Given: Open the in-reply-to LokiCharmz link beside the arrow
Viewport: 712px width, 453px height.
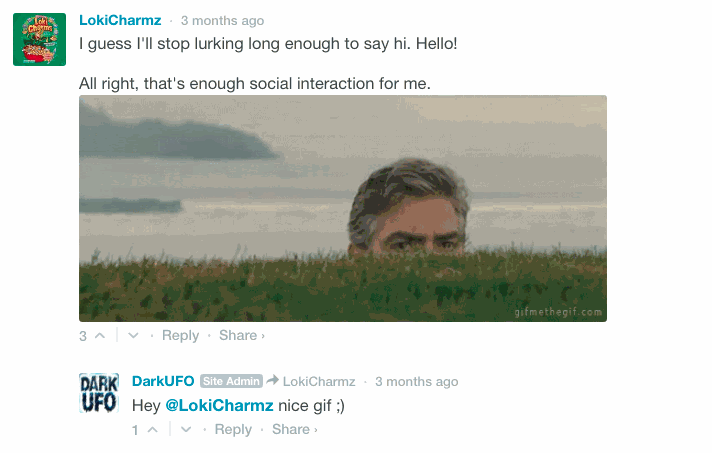Looking at the screenshot, I should click(x=318, y=381).
